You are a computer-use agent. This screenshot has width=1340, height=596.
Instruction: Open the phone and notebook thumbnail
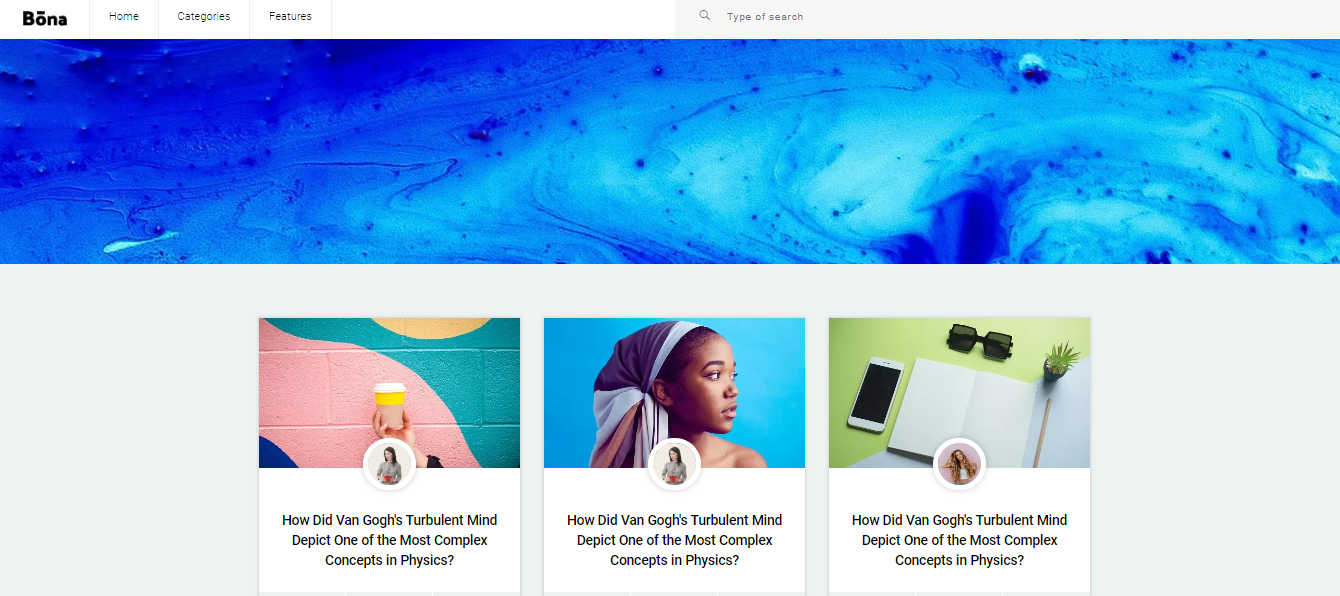coord(959,393)
